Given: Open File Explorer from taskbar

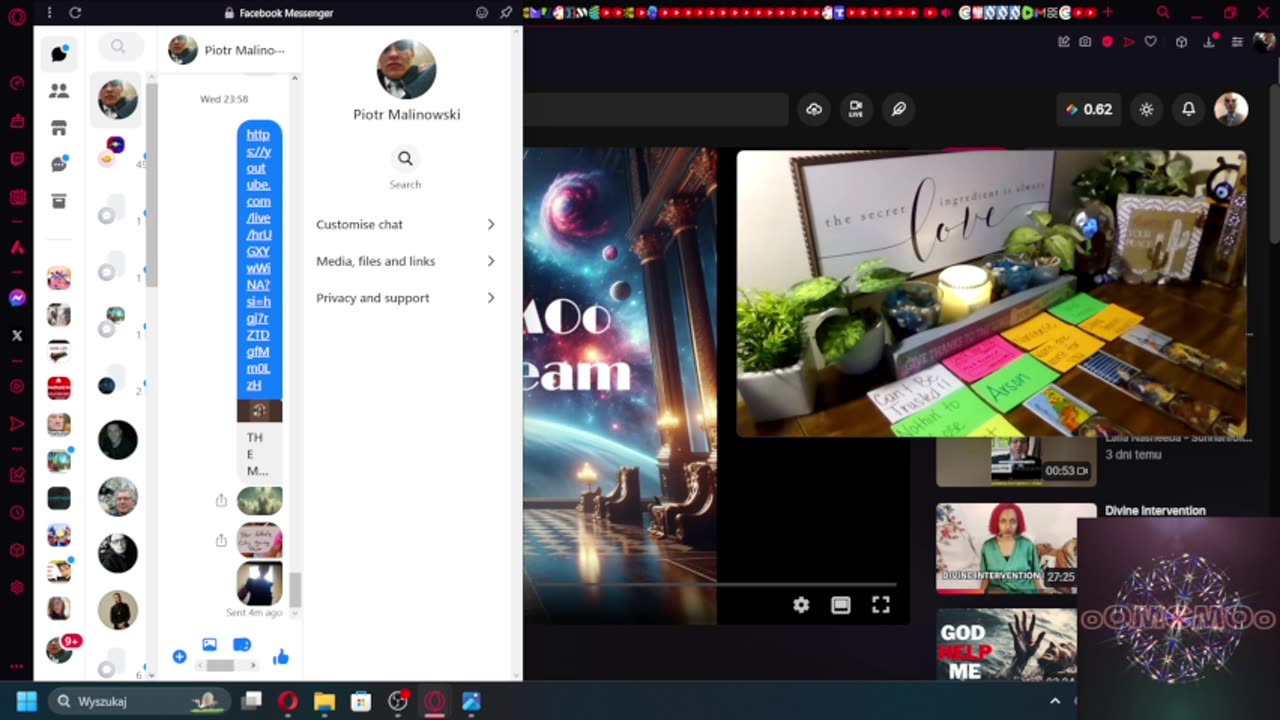Looking at the screenshot, I should [324, 701].
